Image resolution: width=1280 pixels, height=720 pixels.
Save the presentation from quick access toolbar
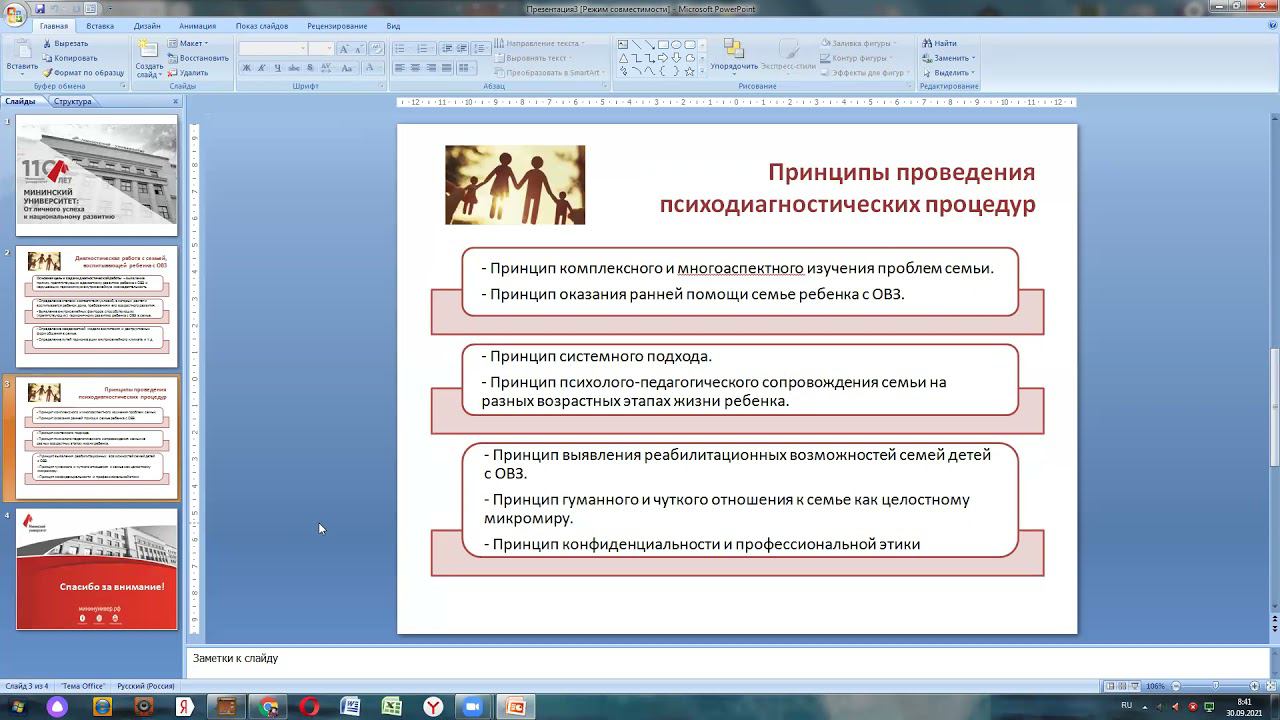click(x=39, y=8)
